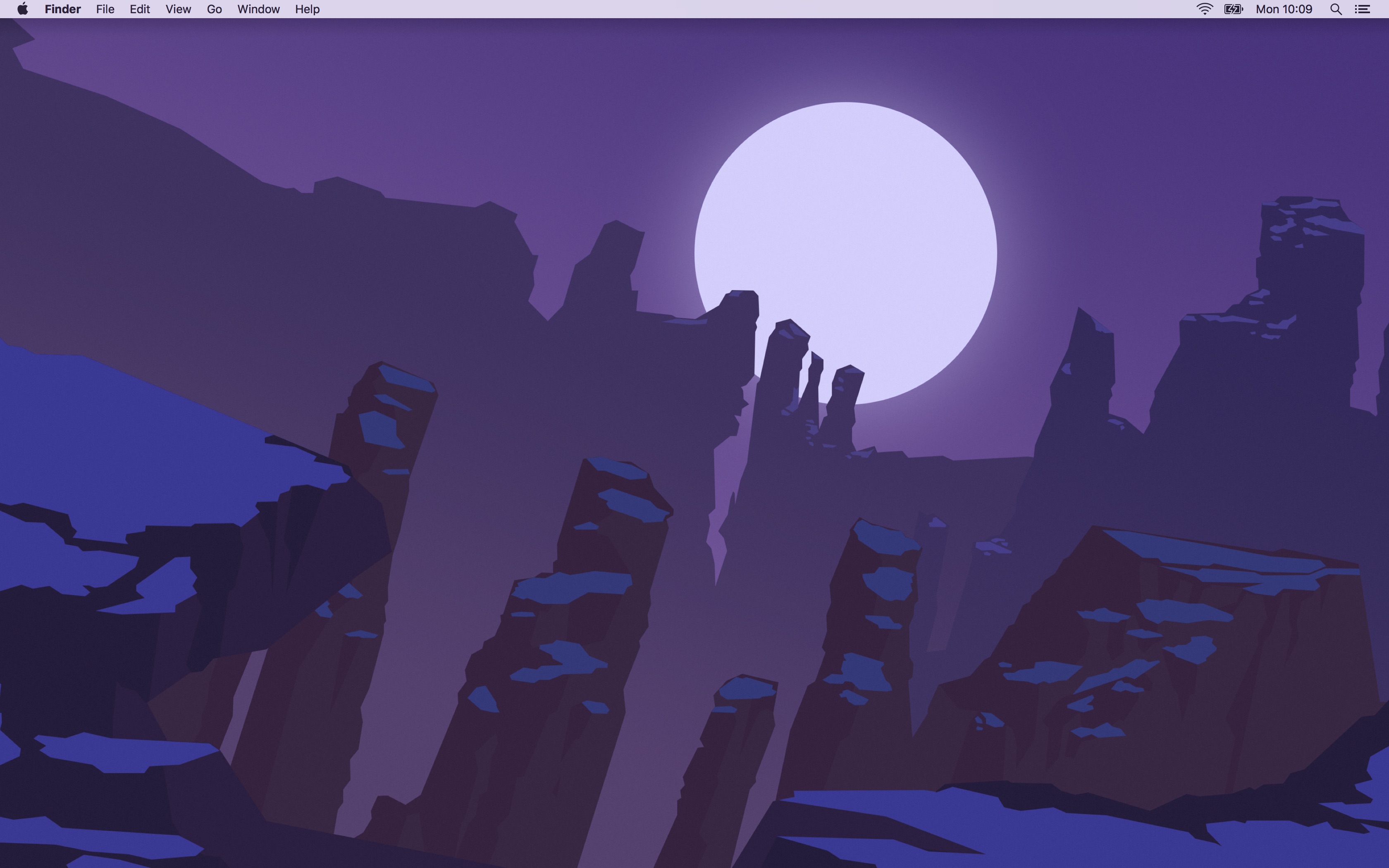Open the Edit menu

[139, 9]
